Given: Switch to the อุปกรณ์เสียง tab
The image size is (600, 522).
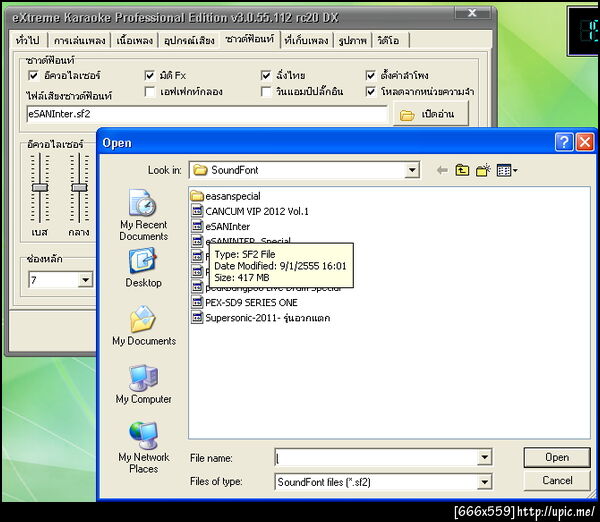Looking at the screenshot, I should point(189,40).
